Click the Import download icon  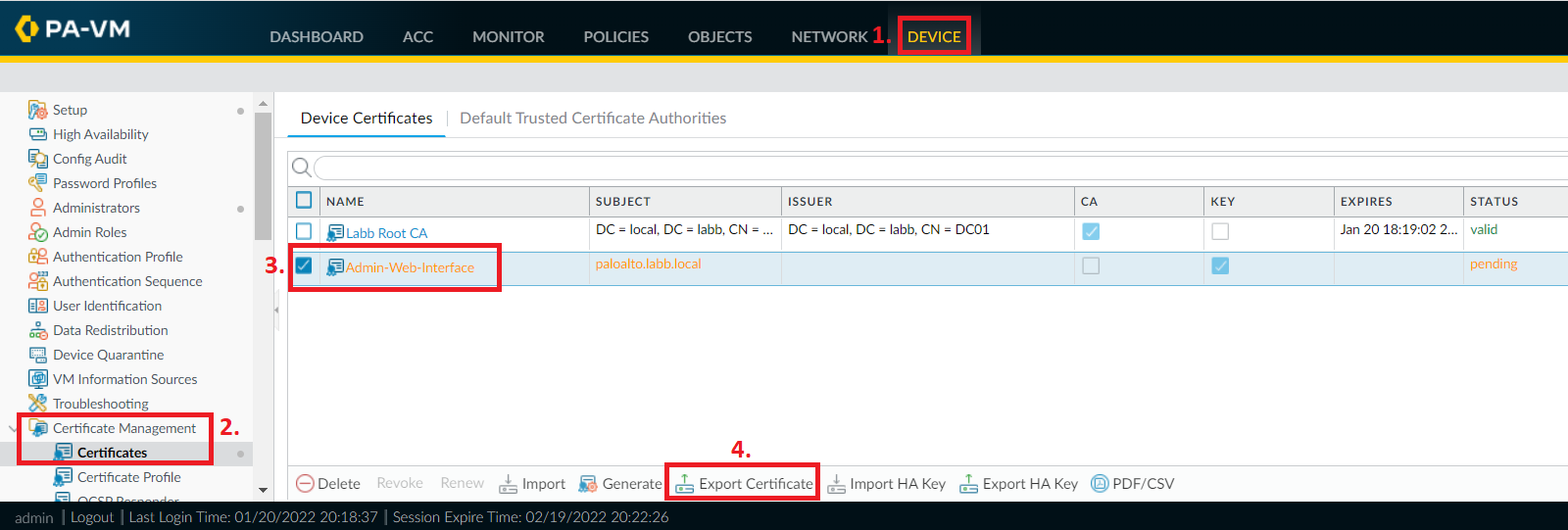pyautogui.click(x=508, y=484)
